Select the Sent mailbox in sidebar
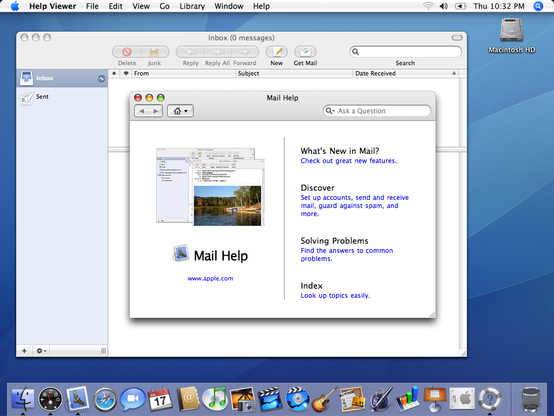554x416 pixels. (x=62, y=97)
